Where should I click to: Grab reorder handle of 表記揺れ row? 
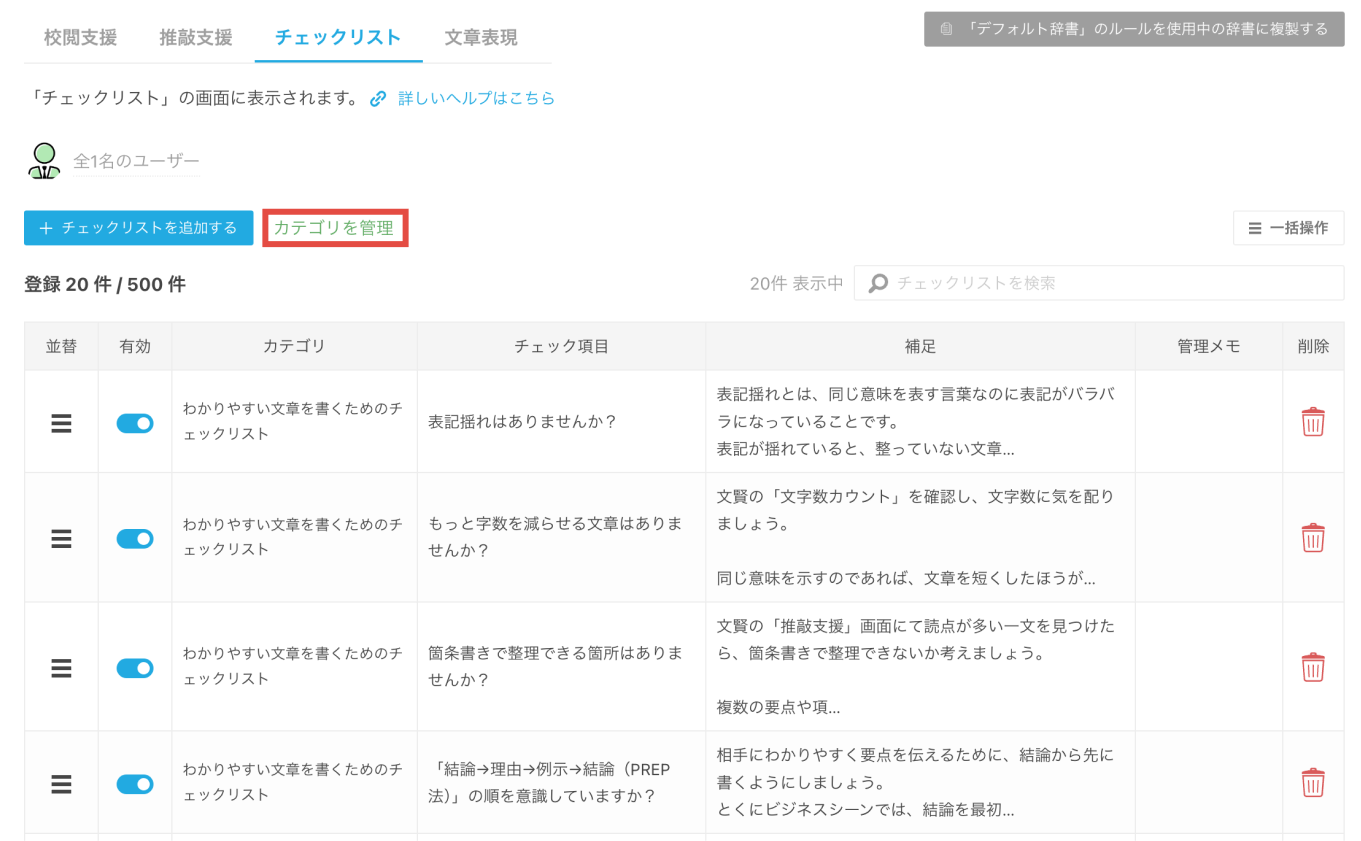[61, 423]
